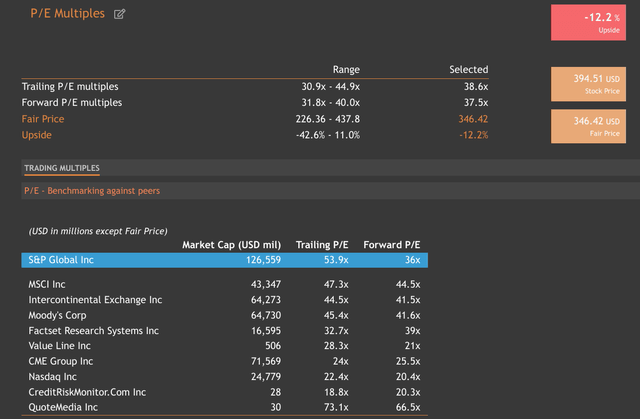Click CME Group trailing P/E 24x

click(x=340, y=361)
